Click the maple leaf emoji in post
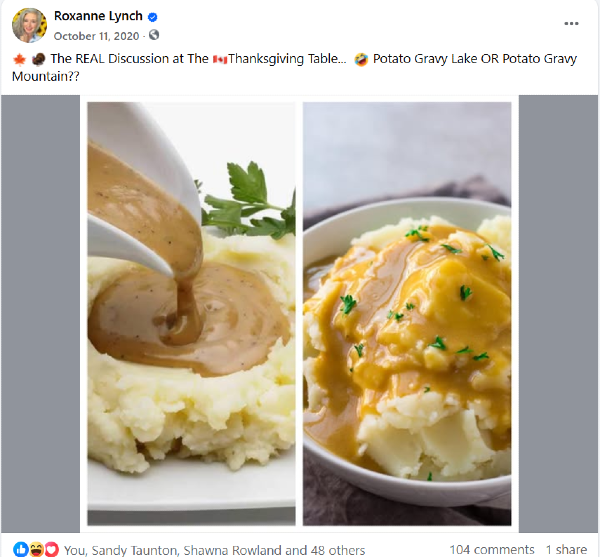 point(19,59)
